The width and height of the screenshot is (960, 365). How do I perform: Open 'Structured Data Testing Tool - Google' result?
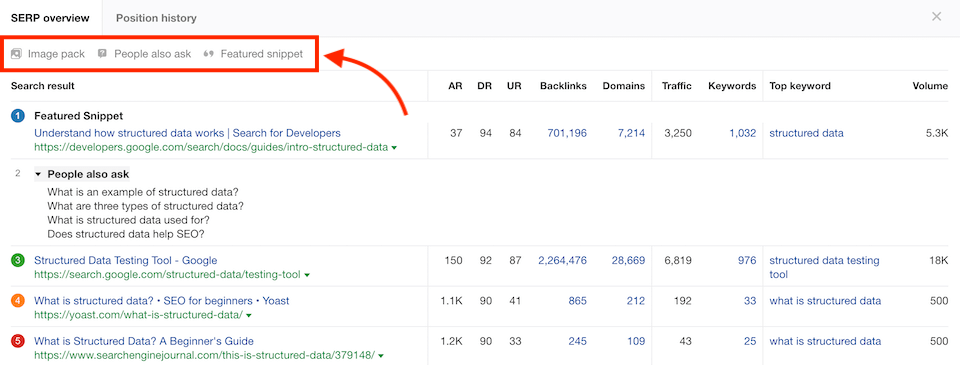(126, 260)
